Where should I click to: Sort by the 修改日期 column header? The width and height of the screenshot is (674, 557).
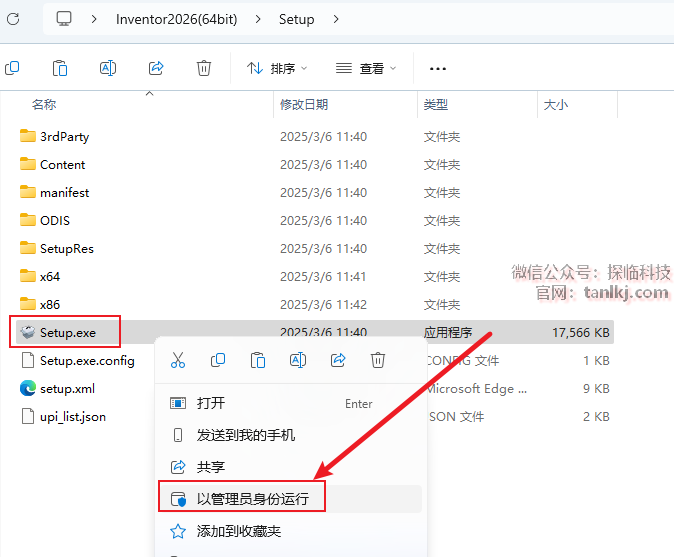click(304, 104)
